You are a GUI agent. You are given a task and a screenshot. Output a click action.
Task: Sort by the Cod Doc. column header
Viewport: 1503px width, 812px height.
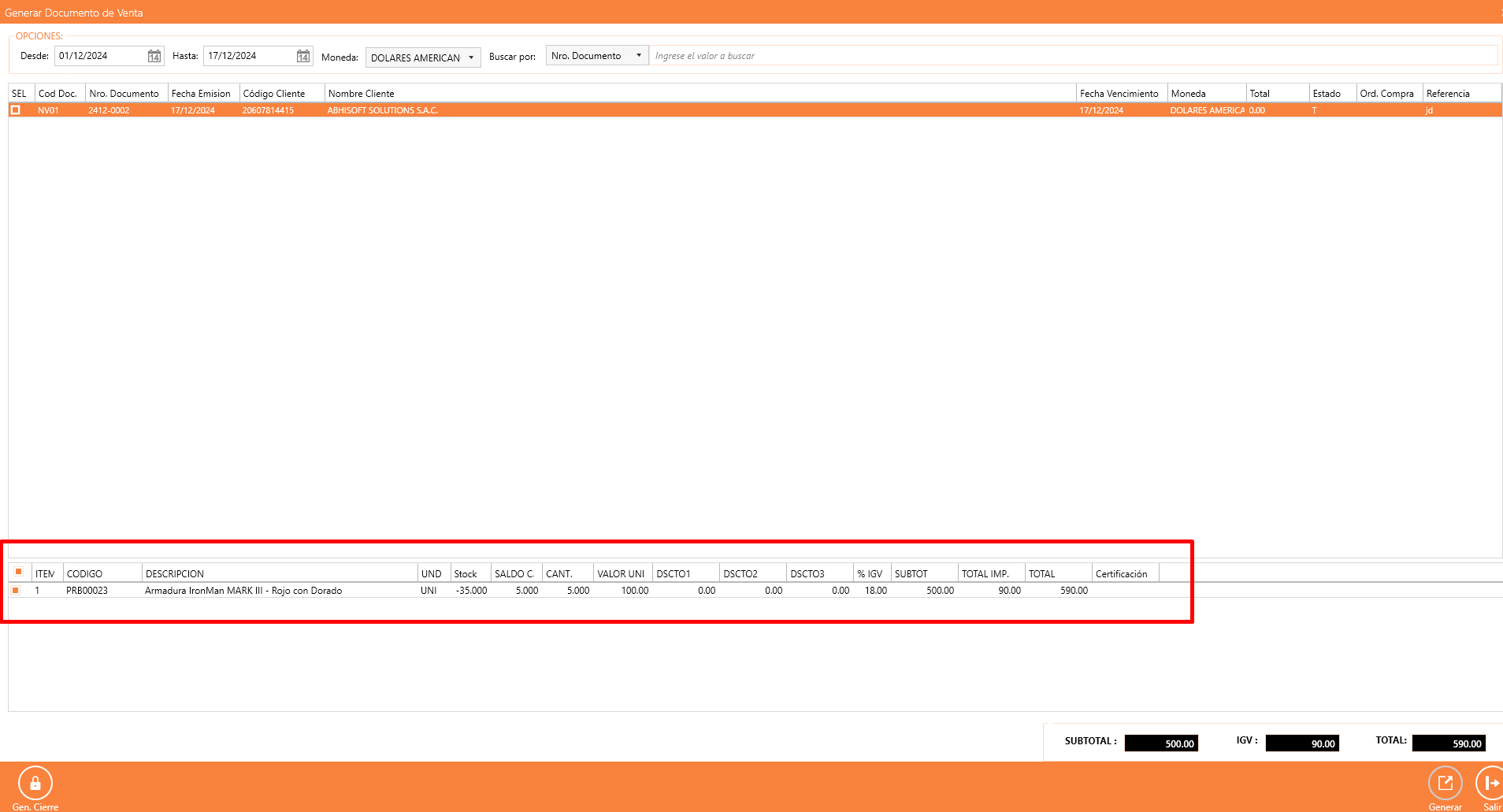pos(60,93)
